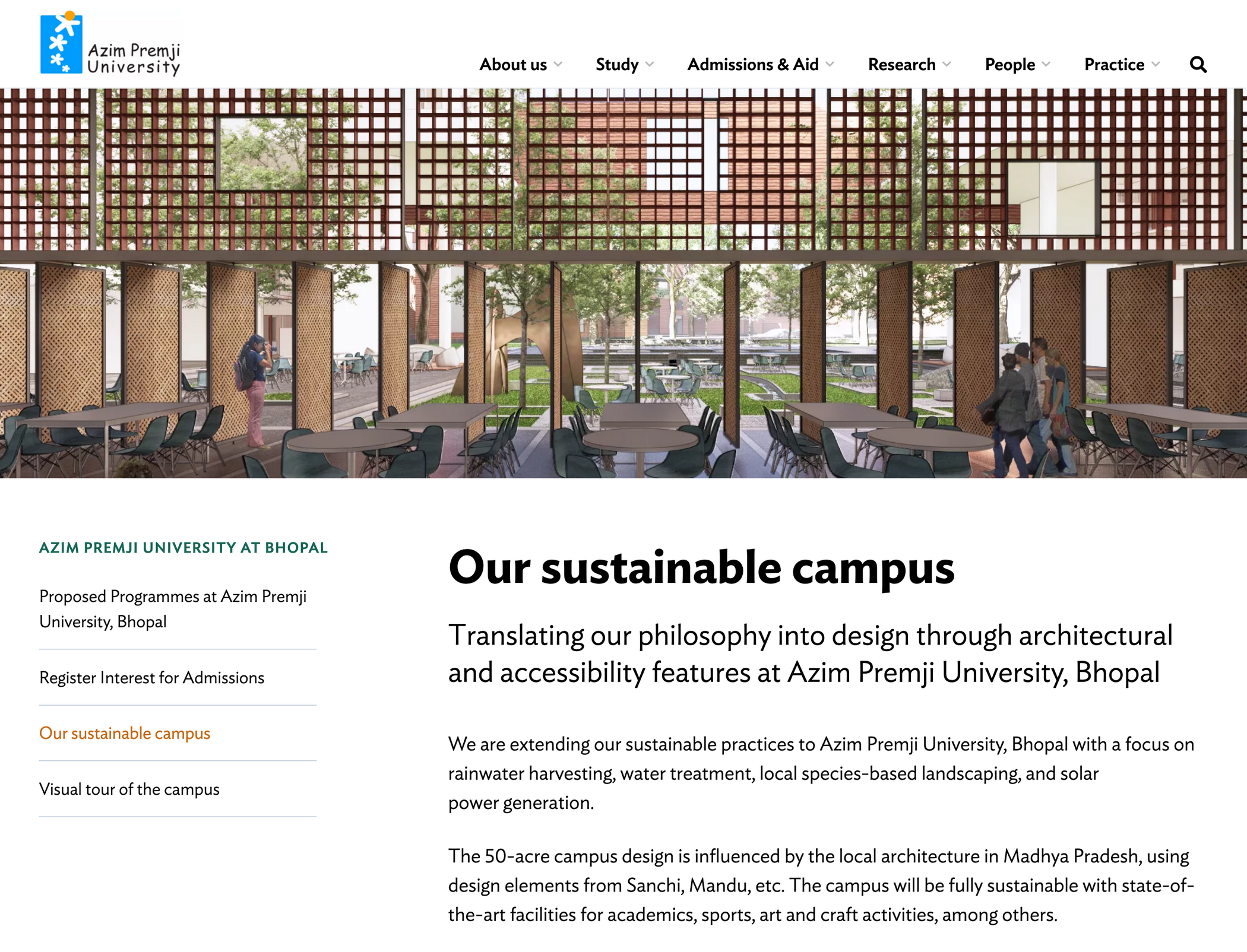The width and height of the screenshot is (1247, 952).
Task: Click the Azim Premji University at Bhopal heading
Action: click(183, 548)
